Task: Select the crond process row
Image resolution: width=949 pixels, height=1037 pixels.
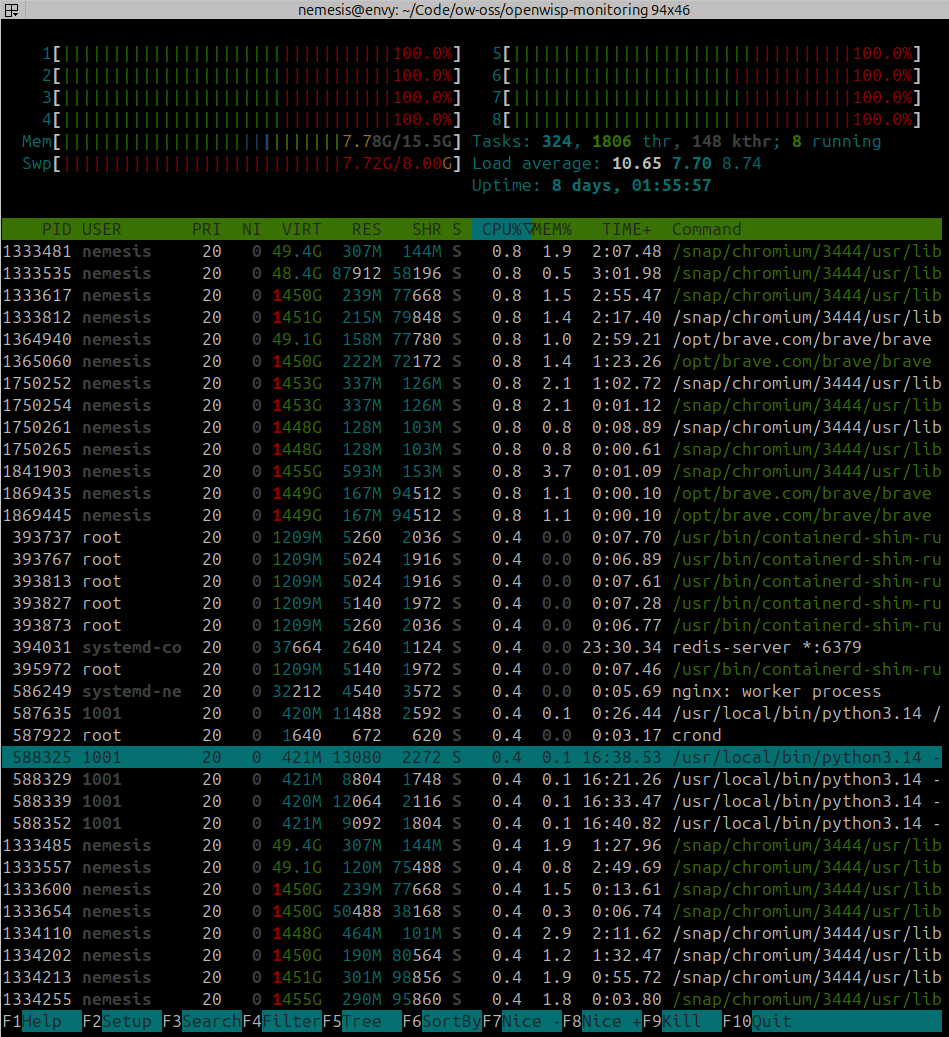Action: tap(472, 735)
